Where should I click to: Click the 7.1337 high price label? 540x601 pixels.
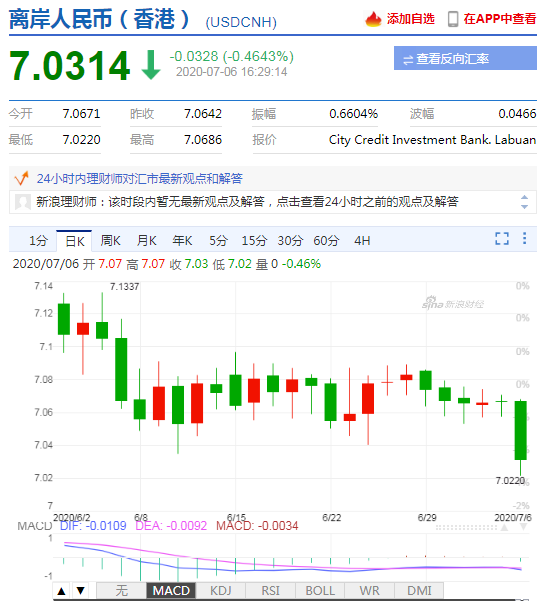point(125,287)
